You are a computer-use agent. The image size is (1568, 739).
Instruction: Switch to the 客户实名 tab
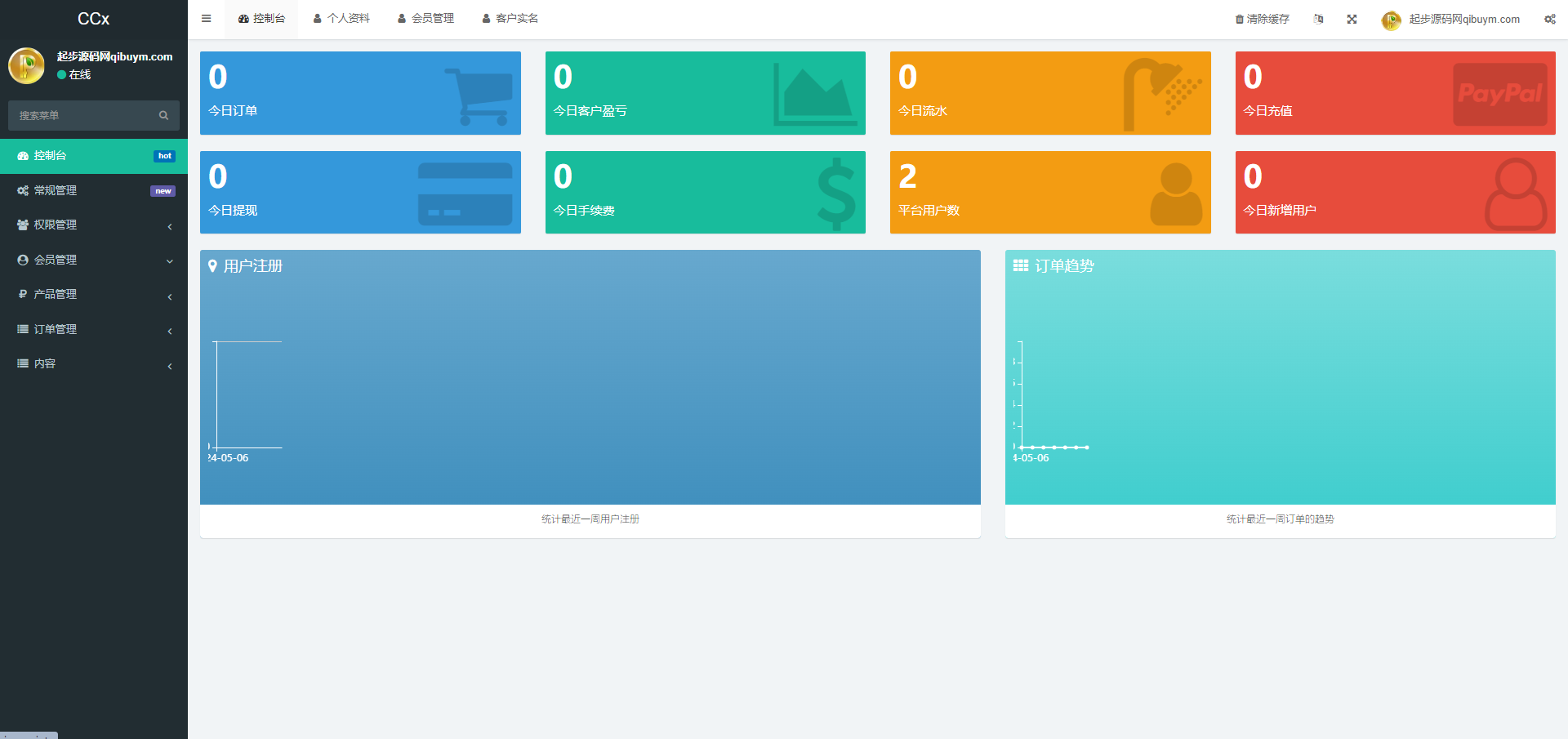coord(510,19)
